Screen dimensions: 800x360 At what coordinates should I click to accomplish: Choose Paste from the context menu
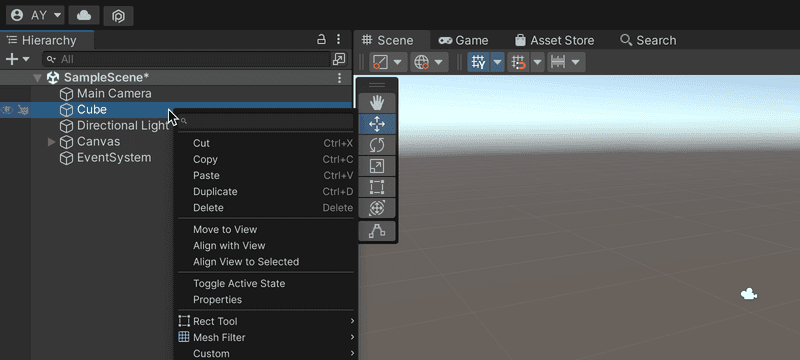pyautogui.click(x=265, y=175)
